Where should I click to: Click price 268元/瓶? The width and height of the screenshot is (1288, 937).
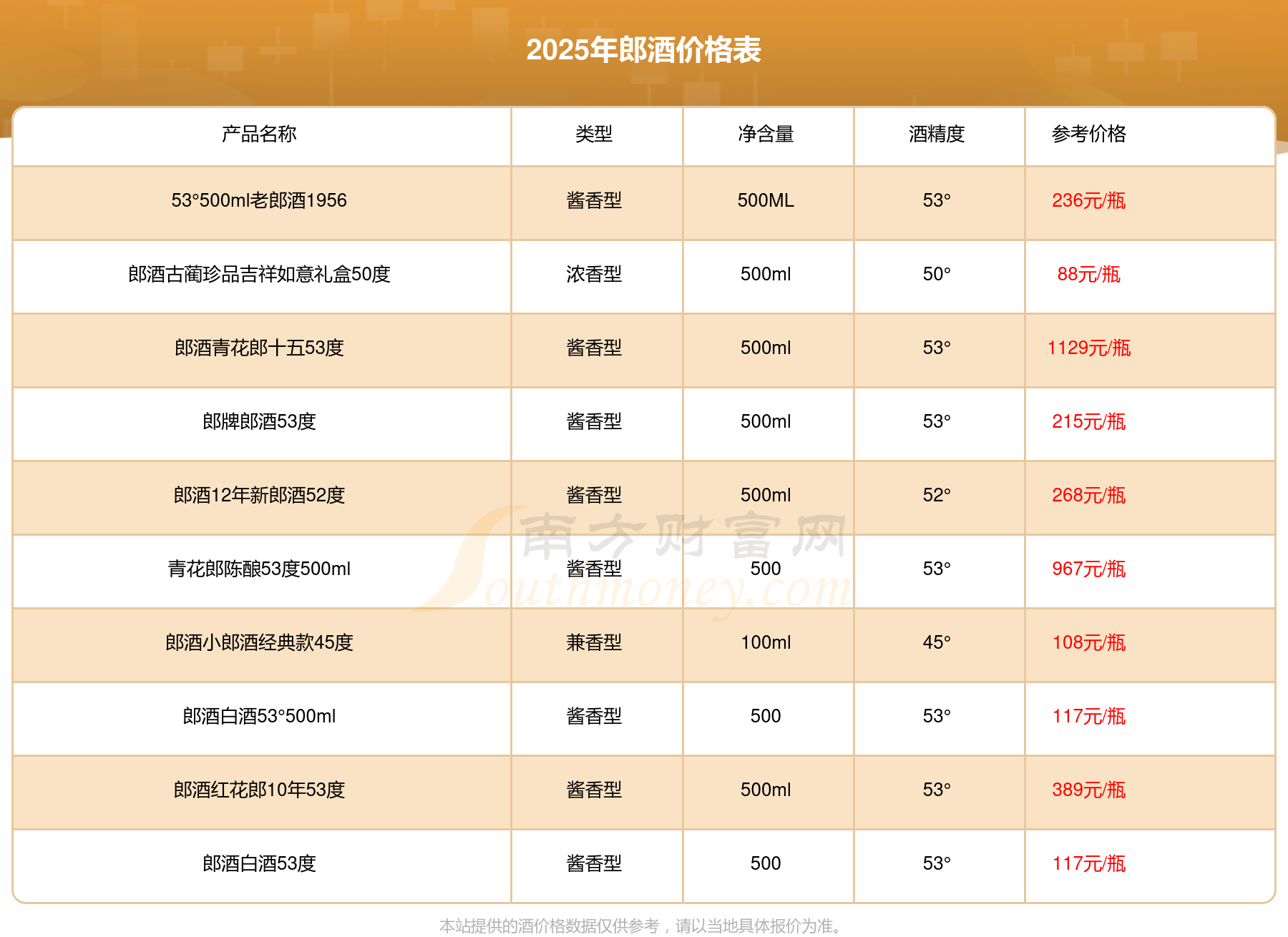(1089, 495)
